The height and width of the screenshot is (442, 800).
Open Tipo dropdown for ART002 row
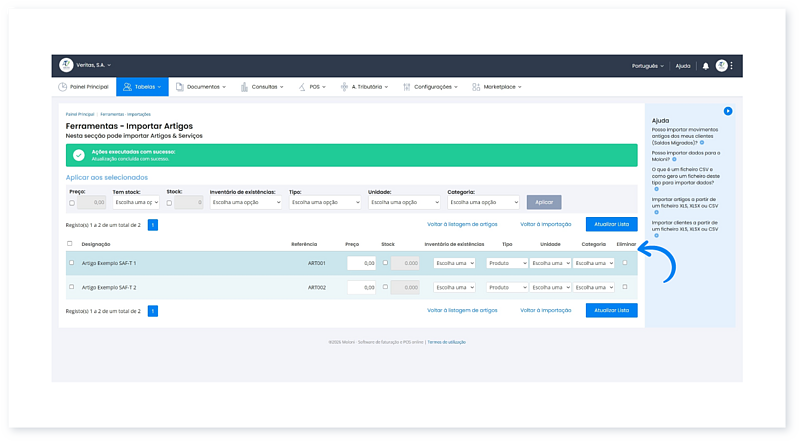coord(506,287)
